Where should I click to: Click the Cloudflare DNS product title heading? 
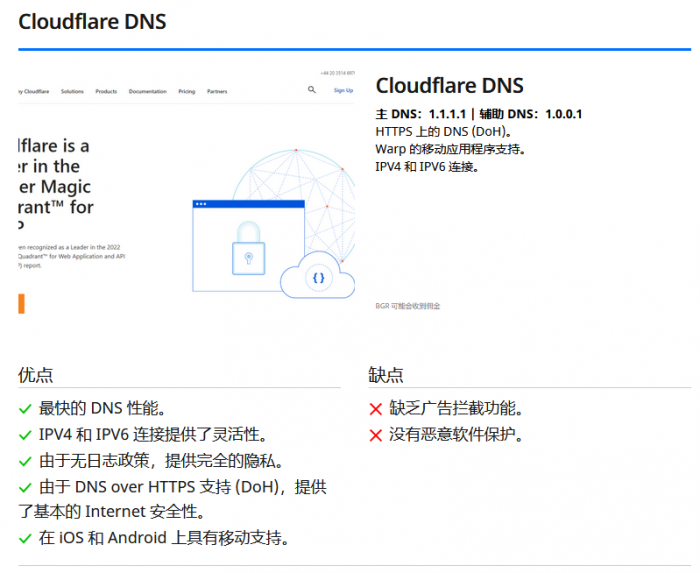tap(449, 86)
